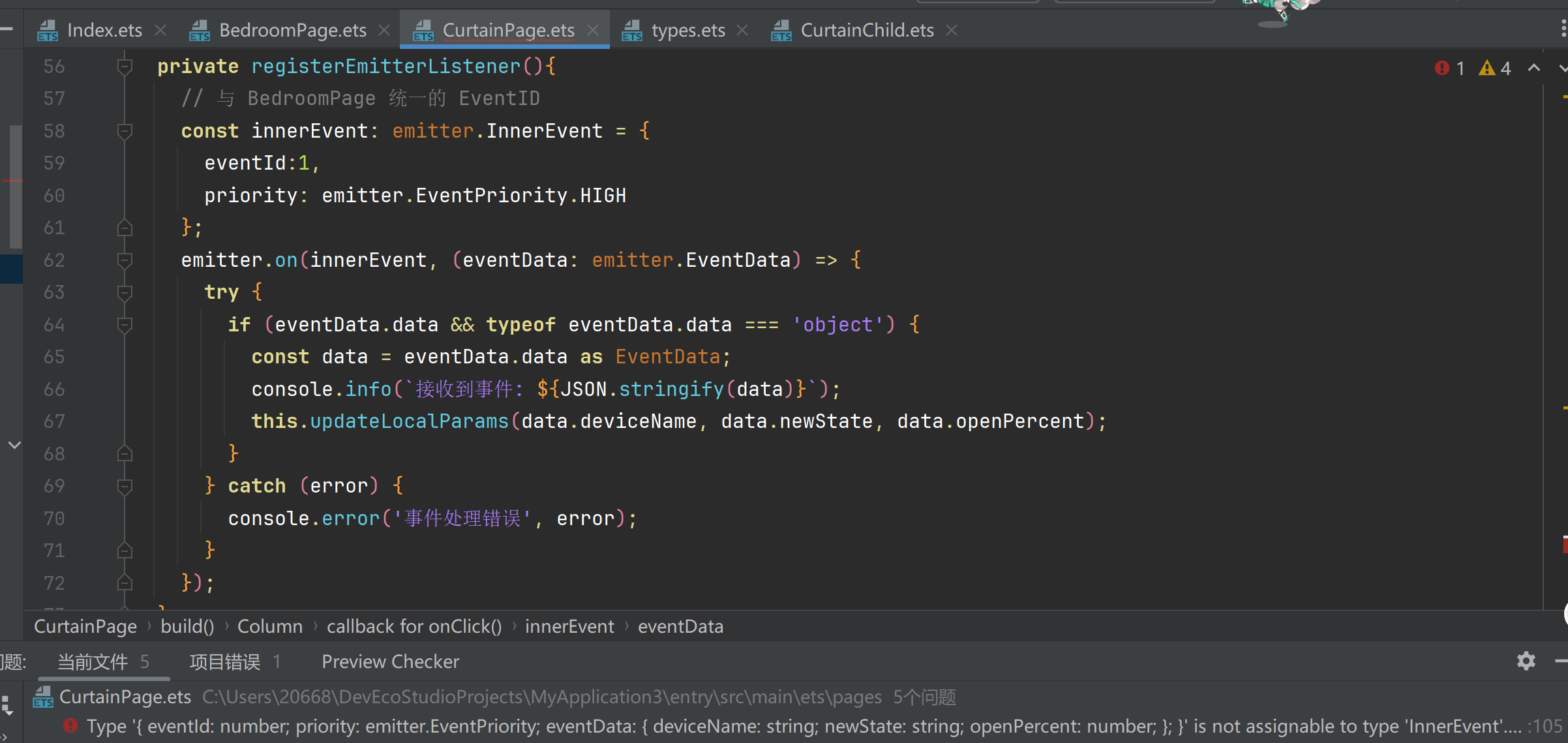Click the fold end marker at line 71
Viewport: 1568px width, 743px height.
click(x=125, y=551)
